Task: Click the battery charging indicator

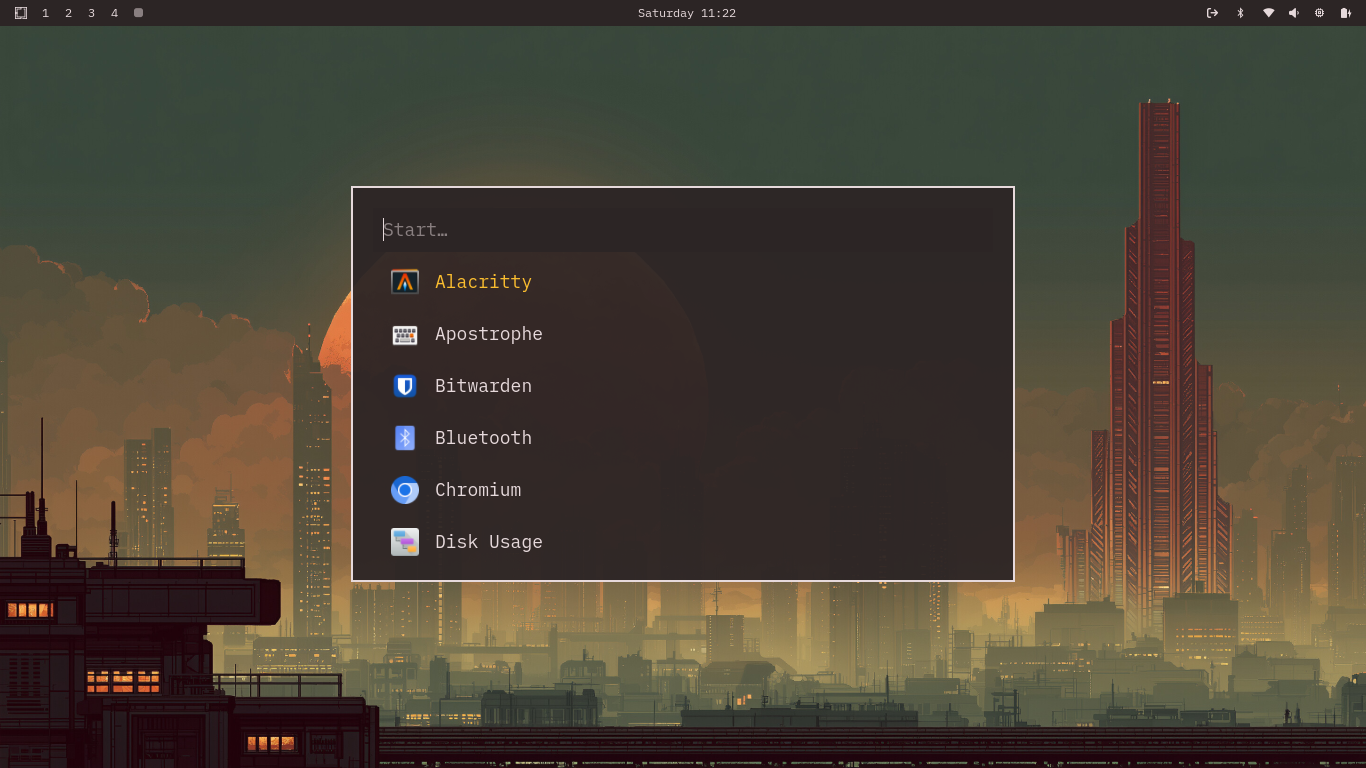Action: (x=1345, y=13)
